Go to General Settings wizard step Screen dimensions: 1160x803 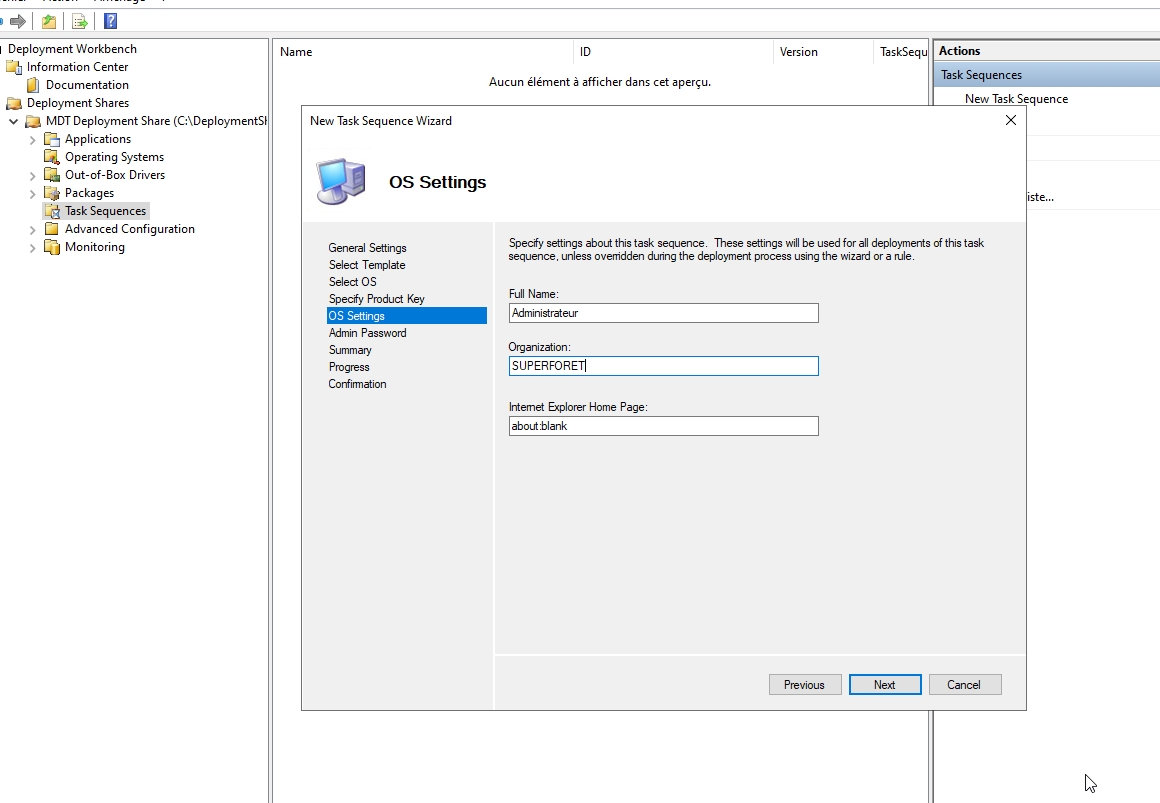click(368, 248)
